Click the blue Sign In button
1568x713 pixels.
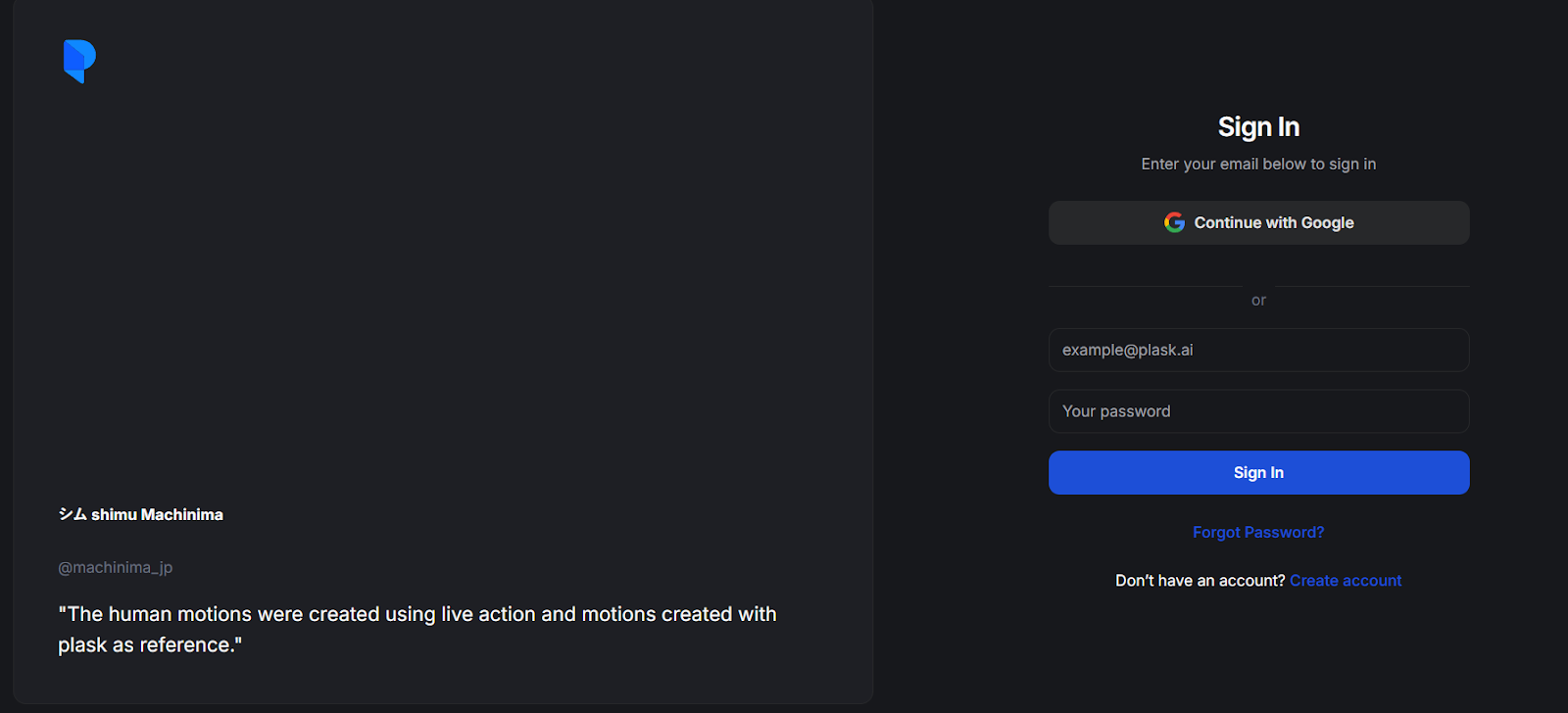(x=1258, y=472)
